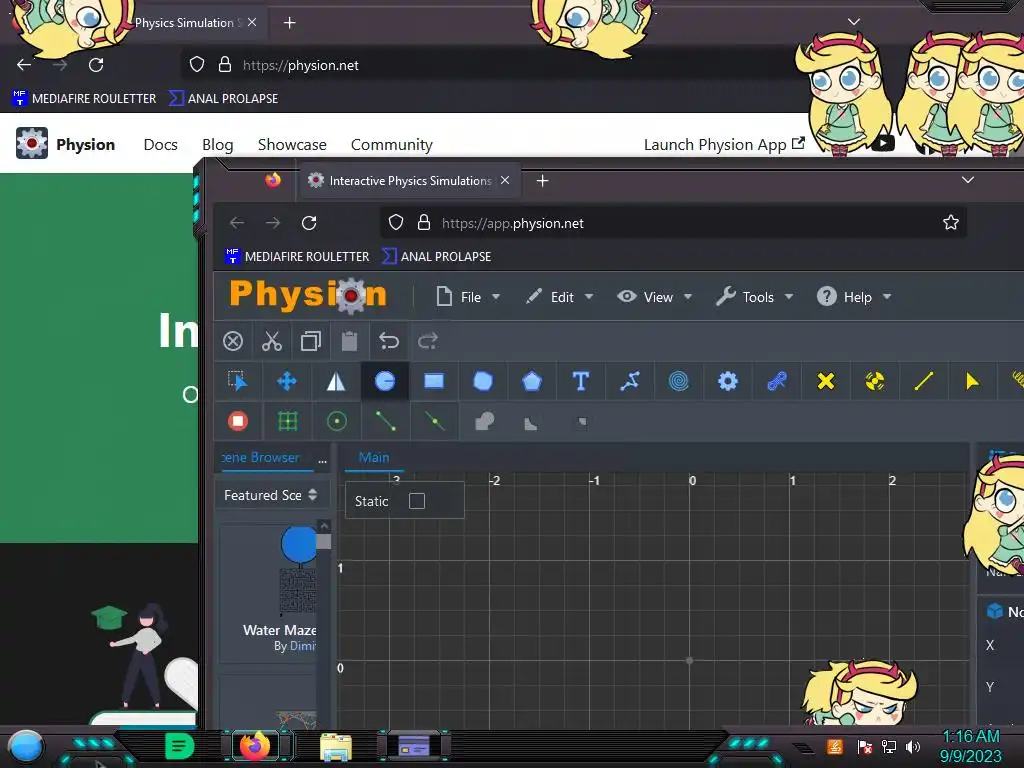Toggle the green line endpoint snap icon

385,421
